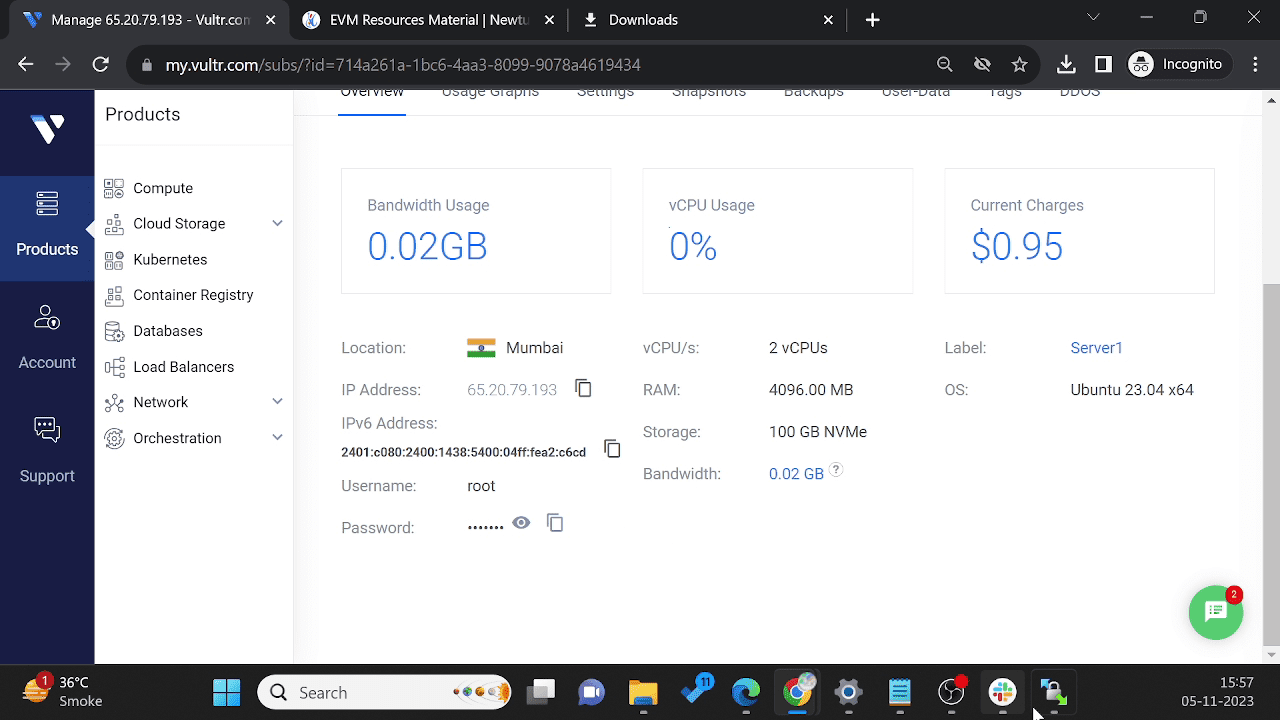Open the 0.02 GB bandwidth link
This screenshot has height=720, width=1280.
(x=796, y=474)
